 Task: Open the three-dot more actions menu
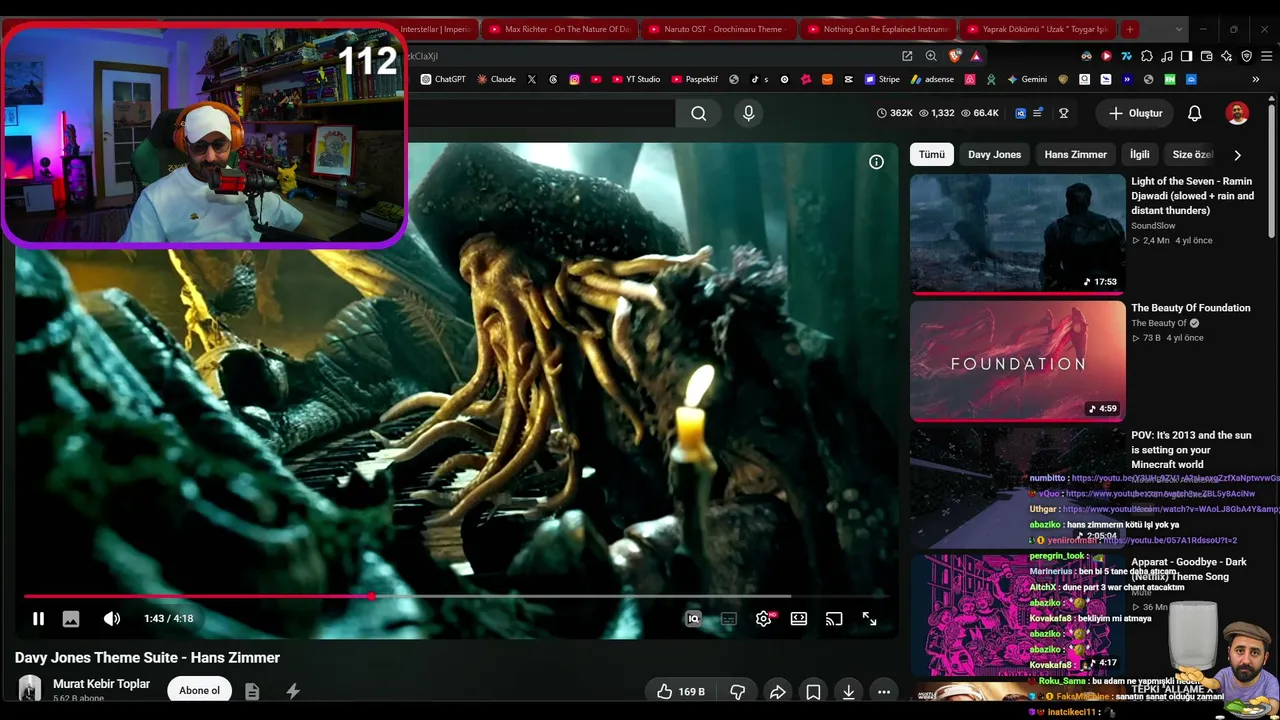coord(884,691)
